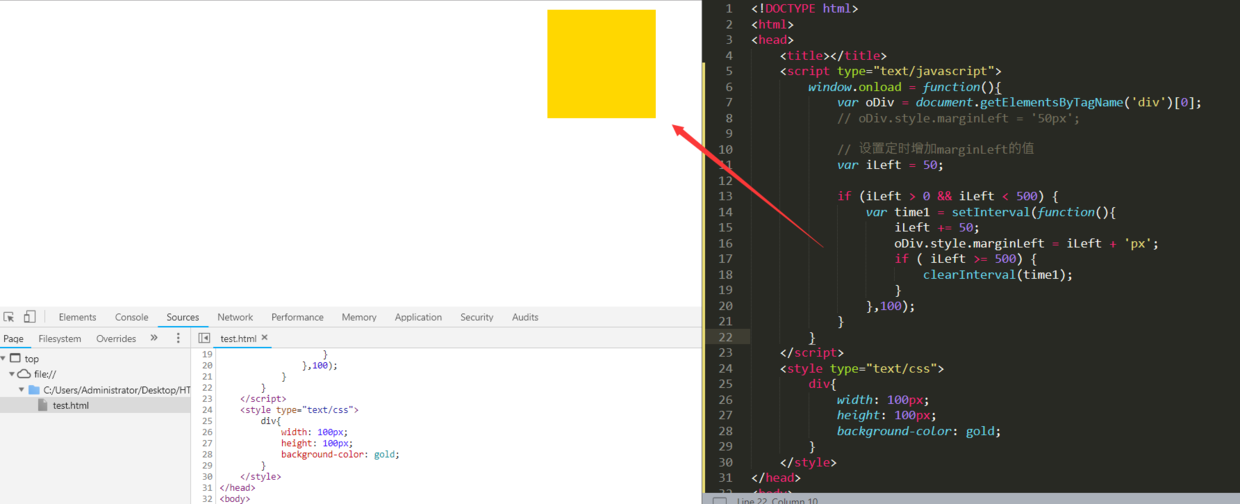Click the cloud icon beside file://
1240x504 pixels.
(x=24, y=374)
